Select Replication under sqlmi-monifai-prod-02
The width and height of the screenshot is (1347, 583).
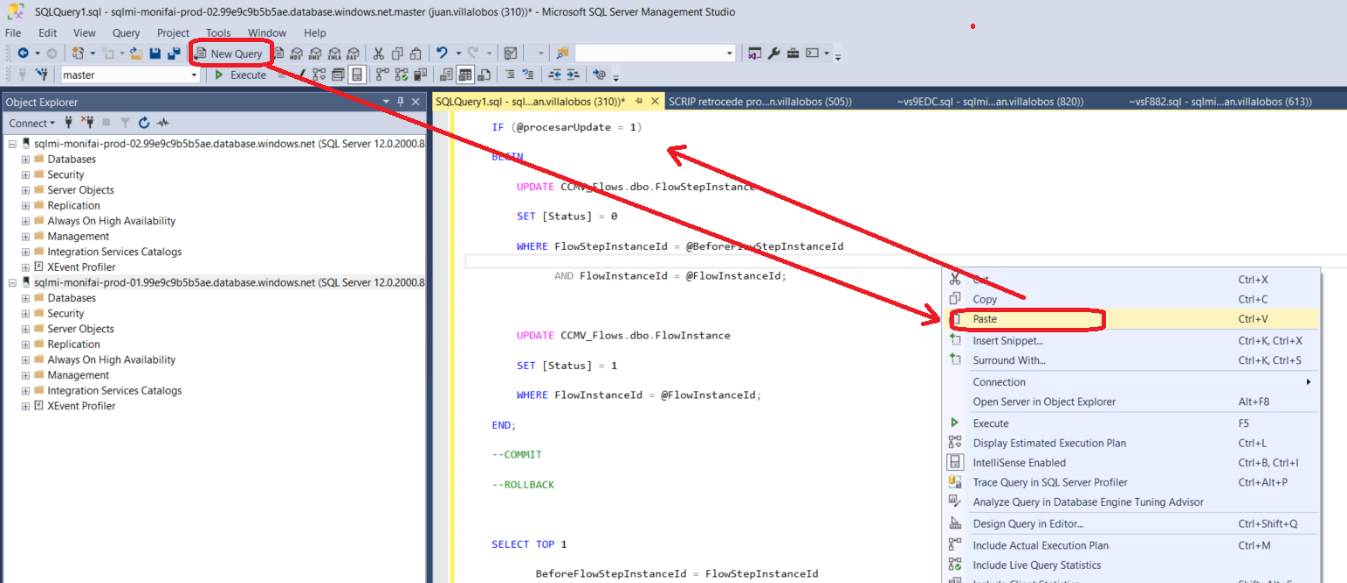74,205
